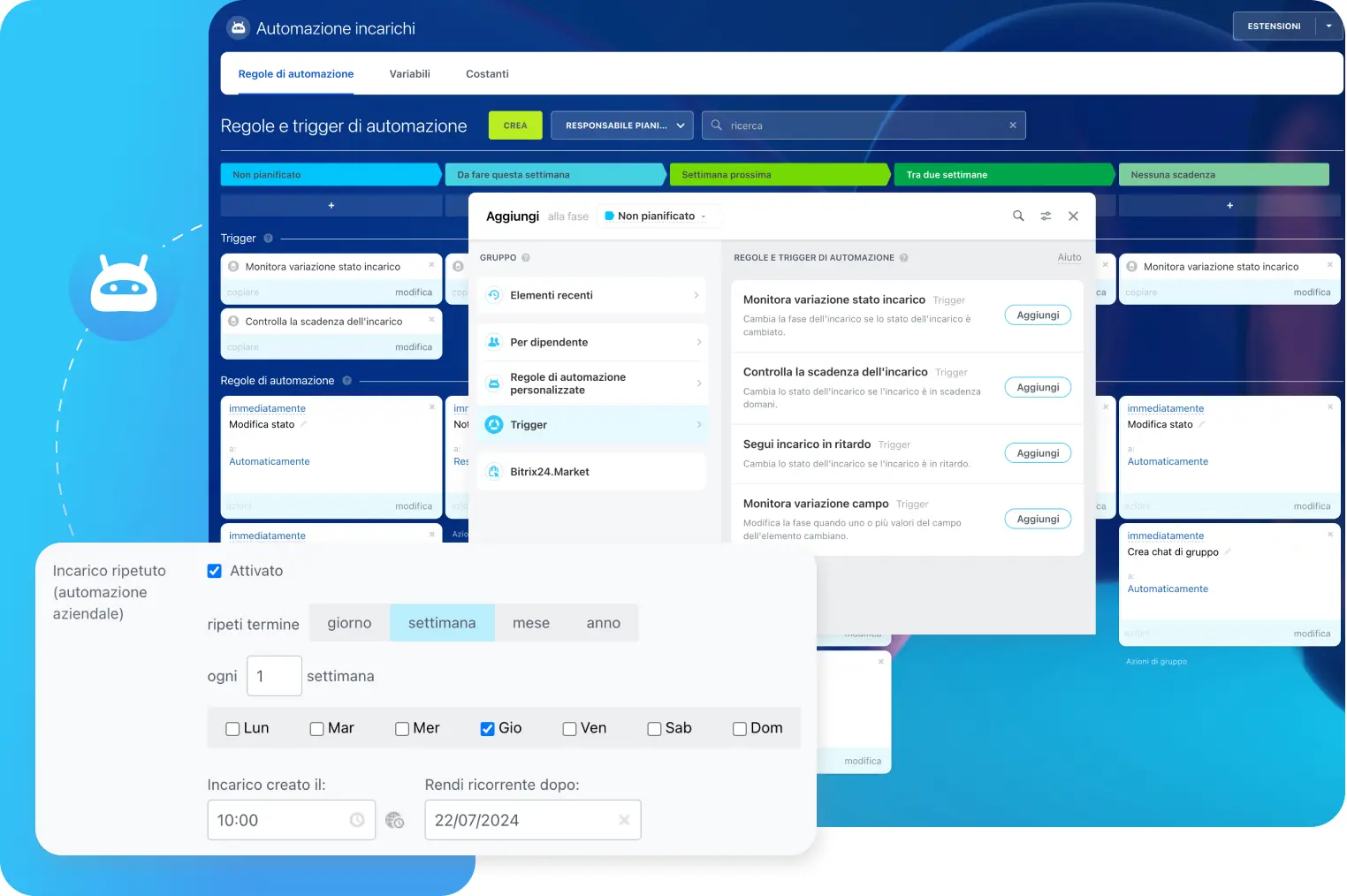Select the Settimana prossima stage
Viewport: 1347px width, 896px height.
pos(780,175)
